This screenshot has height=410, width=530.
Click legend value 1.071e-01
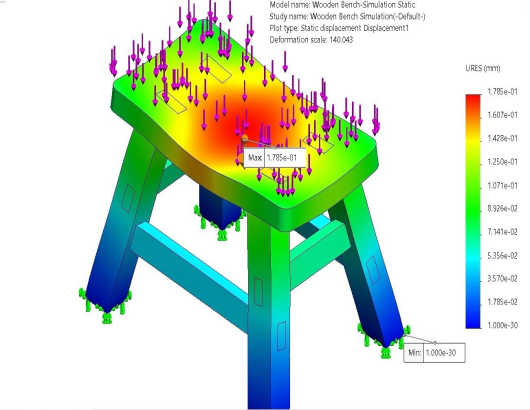coord(502,186)
